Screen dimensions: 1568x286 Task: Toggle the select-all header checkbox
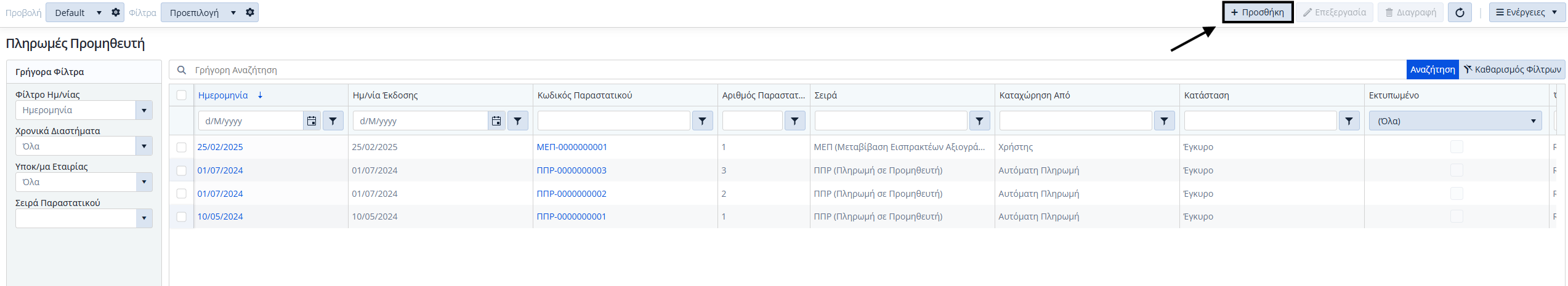[x=181, y=95]
